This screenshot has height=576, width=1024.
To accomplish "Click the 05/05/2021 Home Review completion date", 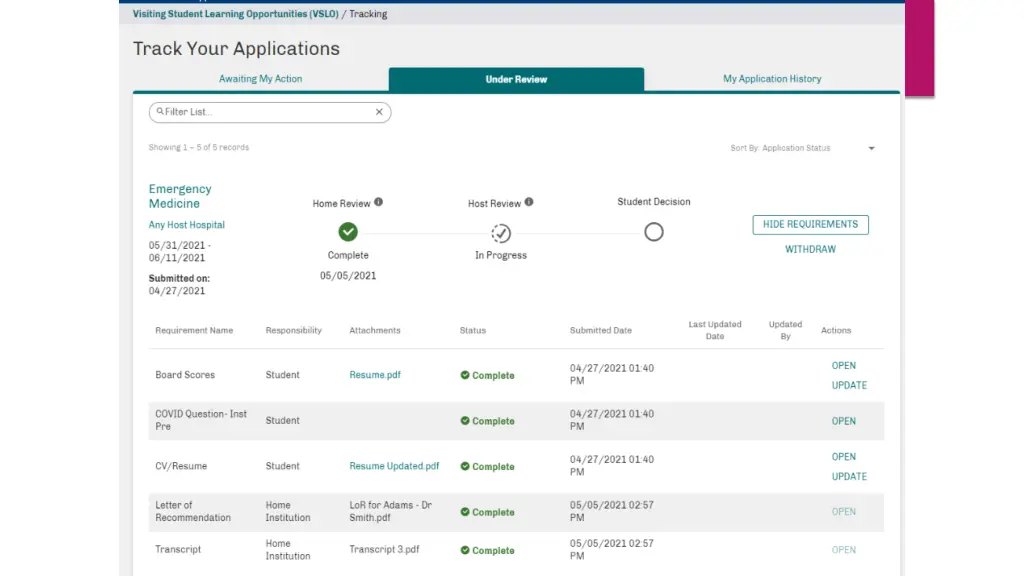I will click(348, 276).
